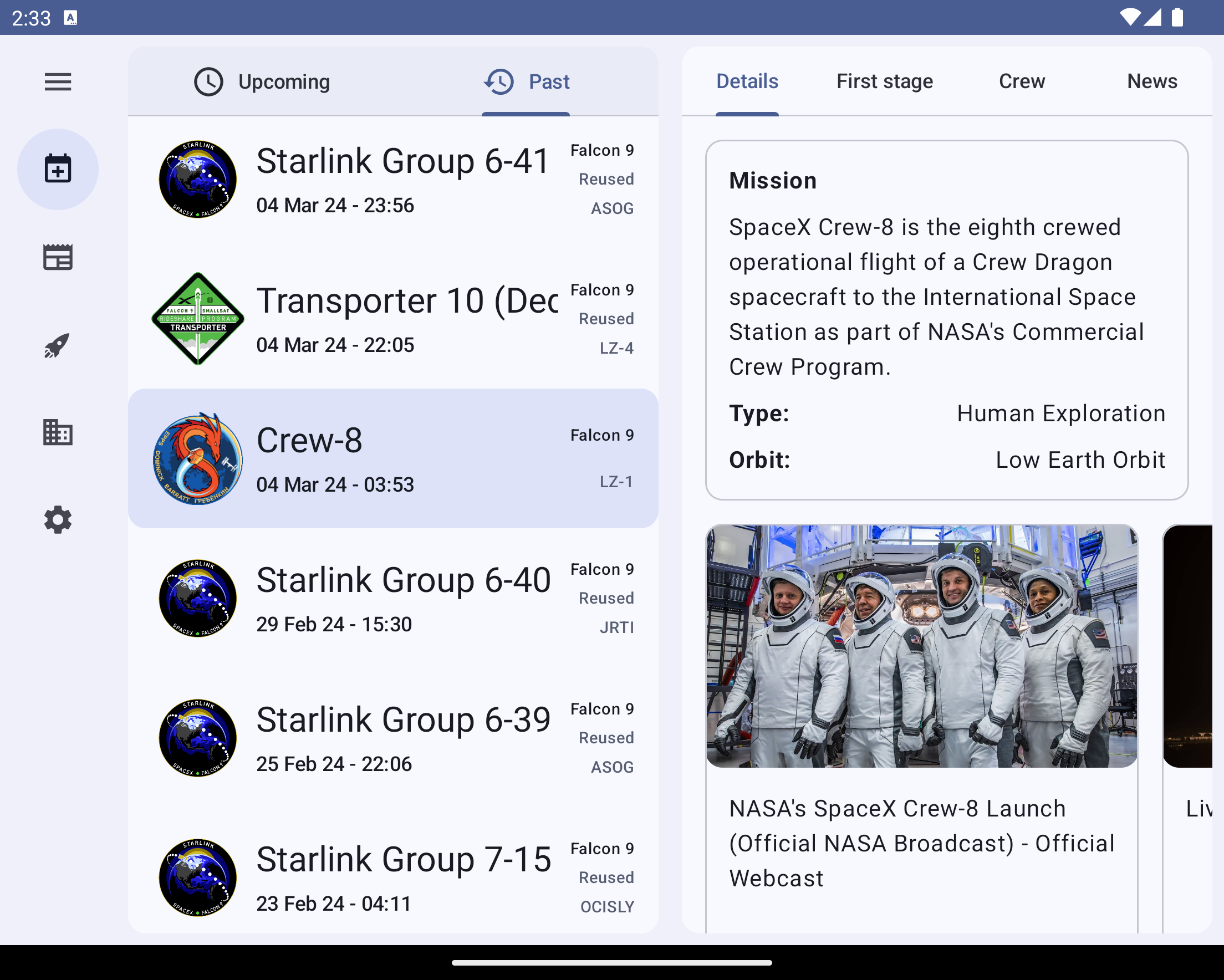The width and height of the screenshot is (1224, 980).
Task: Open the Transporter 10 launch title
Action: (407, 301)
